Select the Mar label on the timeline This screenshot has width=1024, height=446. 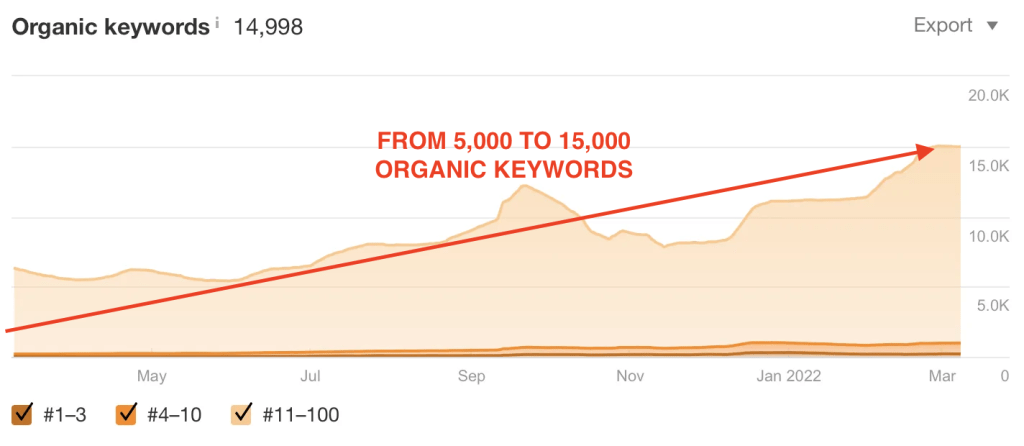click(945, 376)
